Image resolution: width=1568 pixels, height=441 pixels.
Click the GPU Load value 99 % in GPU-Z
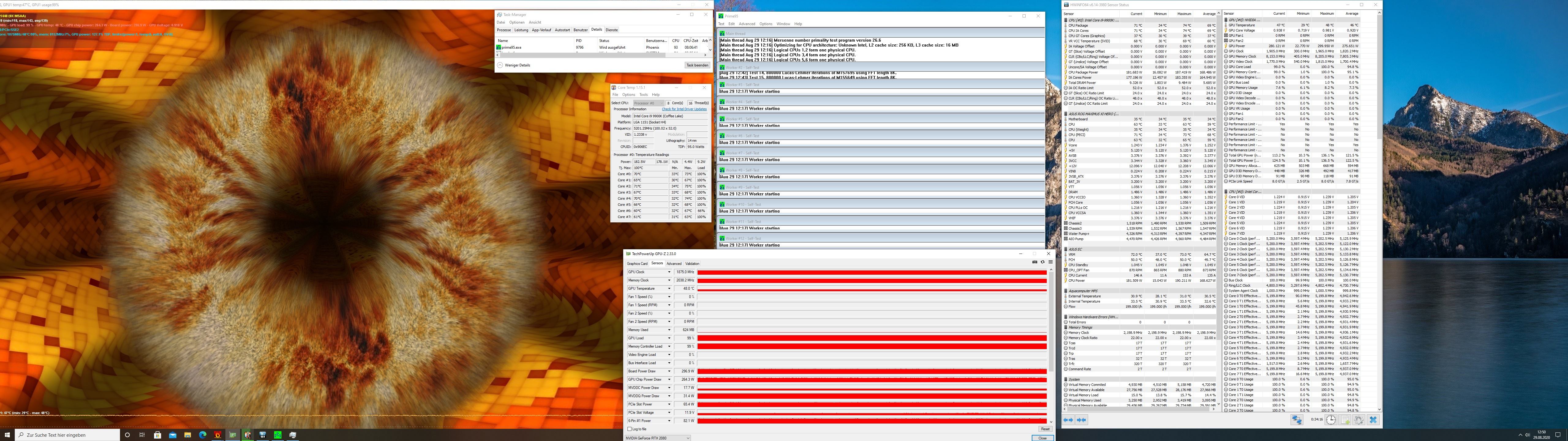coord(684,338)
